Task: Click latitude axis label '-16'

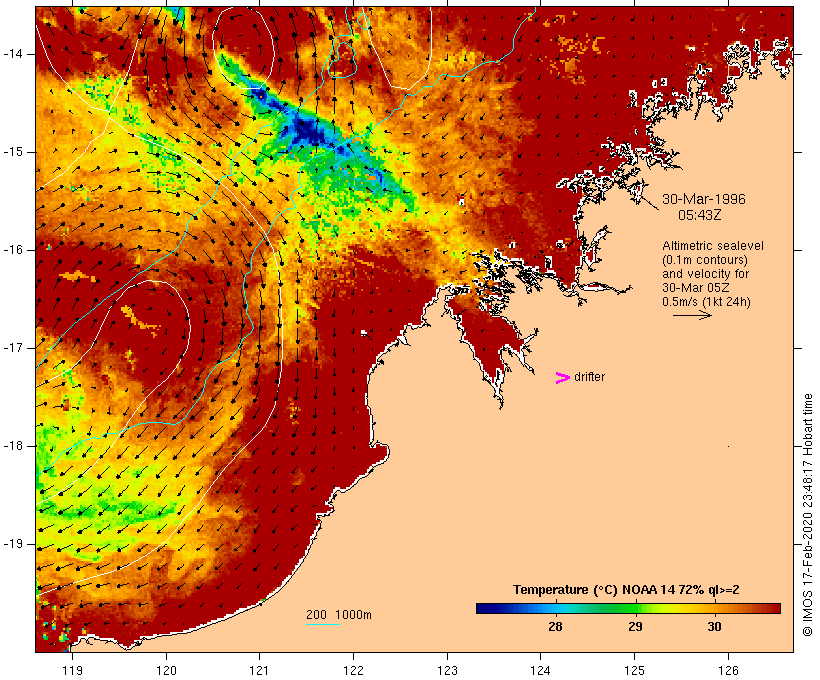Action: [x=12, y=250]
